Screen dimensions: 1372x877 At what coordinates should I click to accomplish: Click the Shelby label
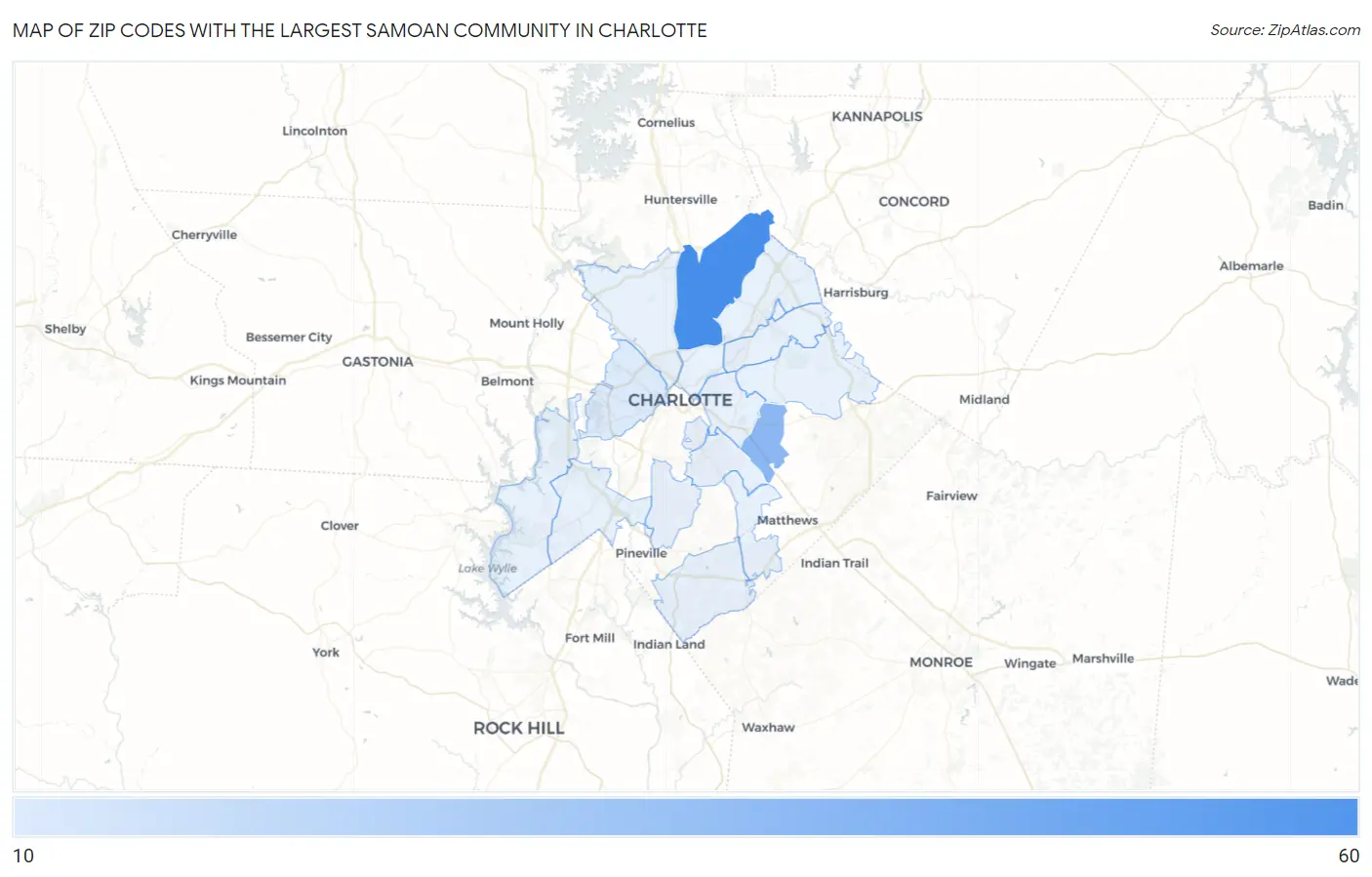tap(65, 329)
